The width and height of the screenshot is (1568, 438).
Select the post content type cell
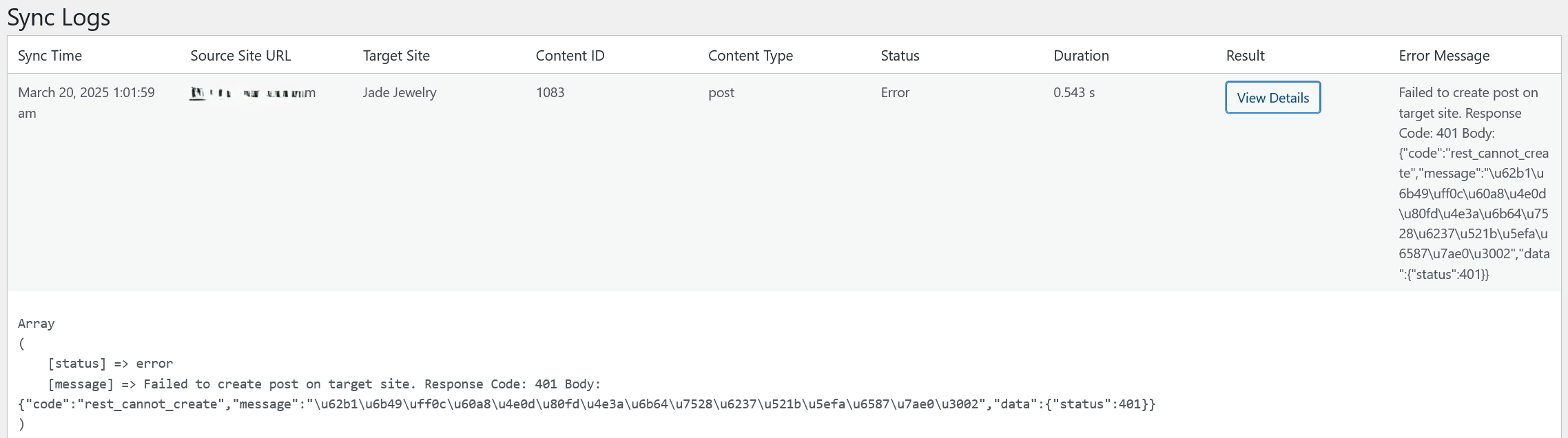(x=721, y=92)
